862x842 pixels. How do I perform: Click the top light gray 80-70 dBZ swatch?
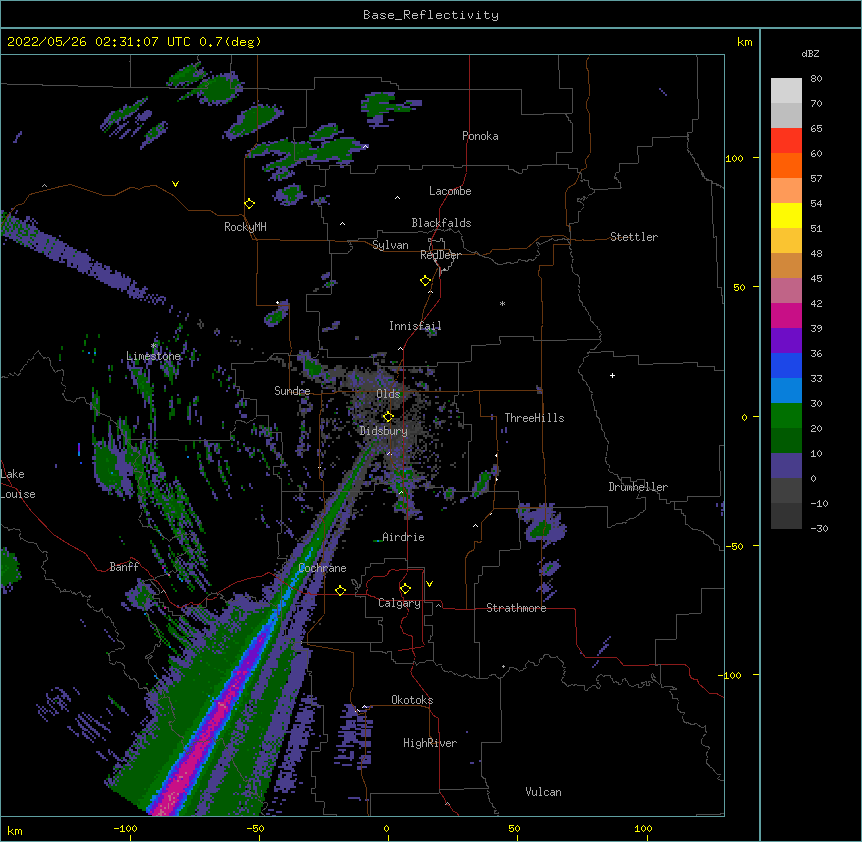click(x=786, y=91)
